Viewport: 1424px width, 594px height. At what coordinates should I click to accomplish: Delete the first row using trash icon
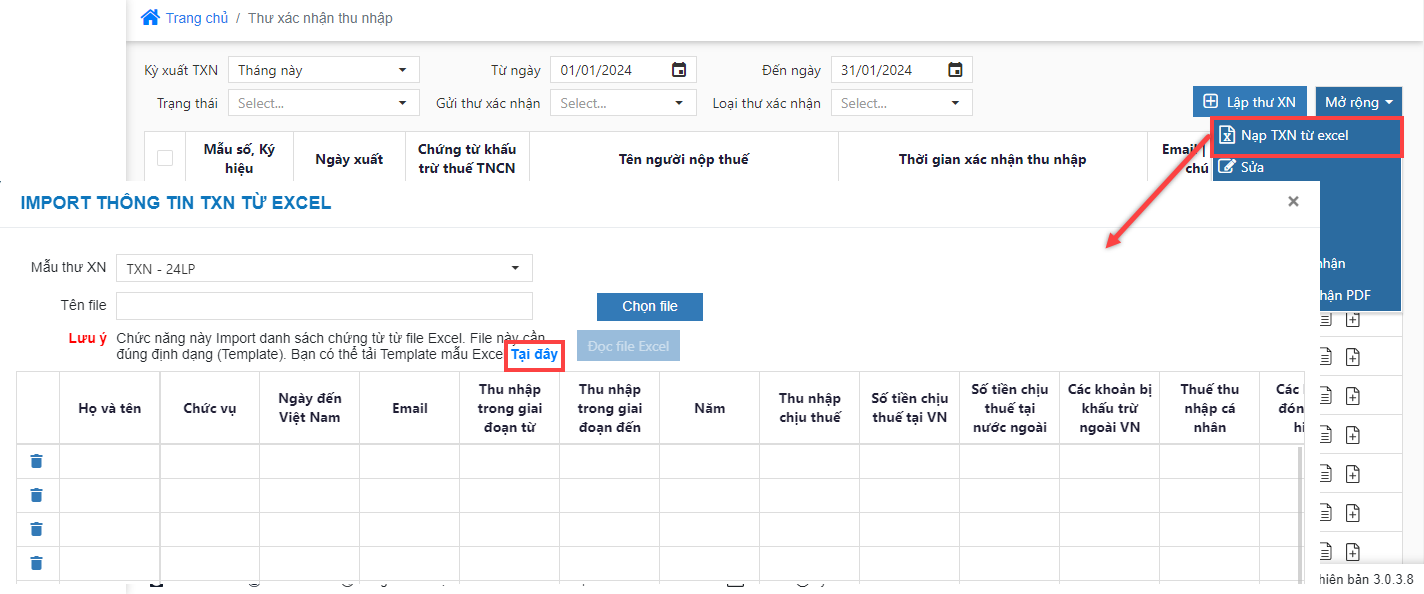tap(37, 461)
